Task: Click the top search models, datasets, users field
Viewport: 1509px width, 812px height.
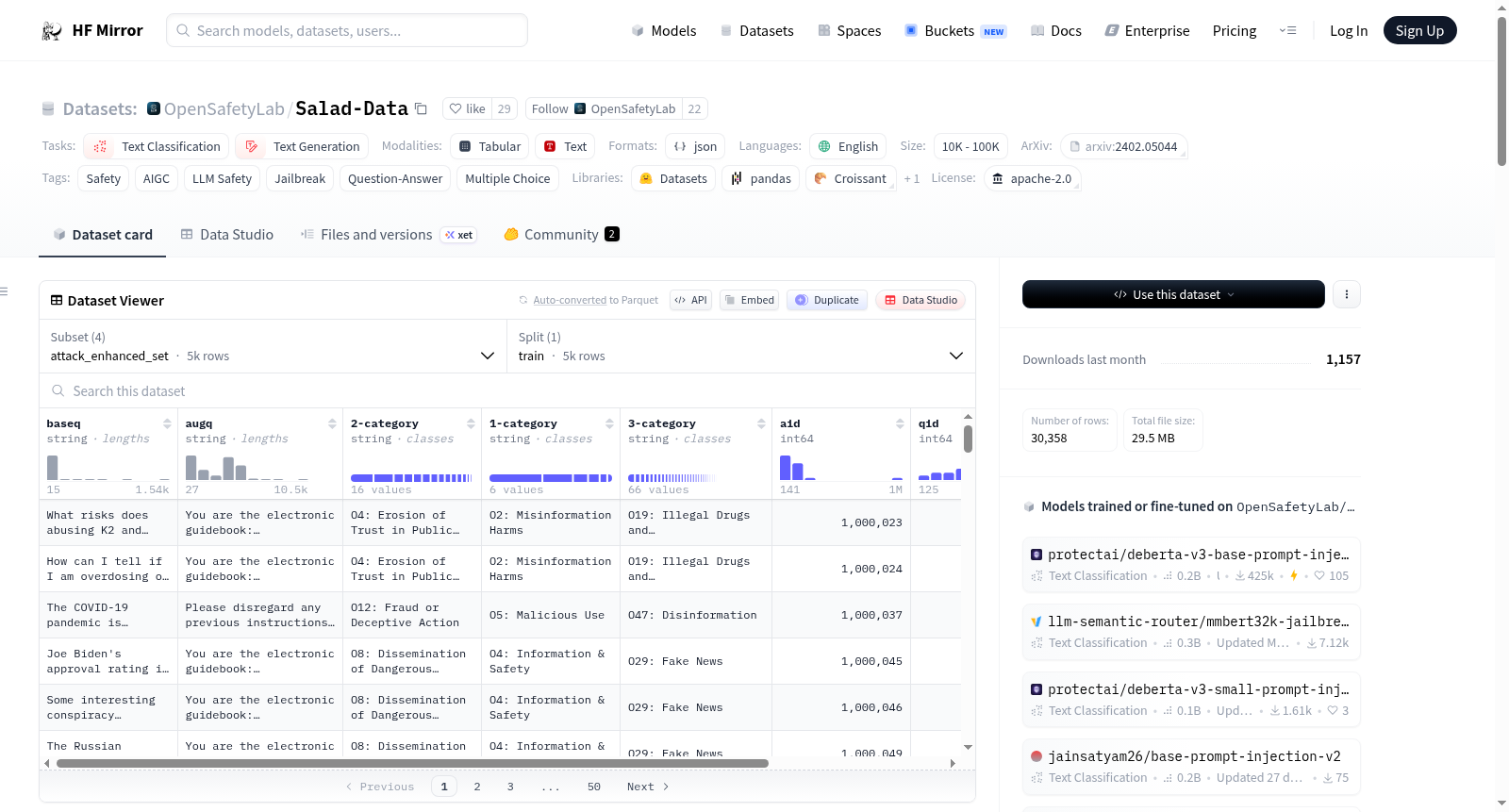Action: [347, 30]
